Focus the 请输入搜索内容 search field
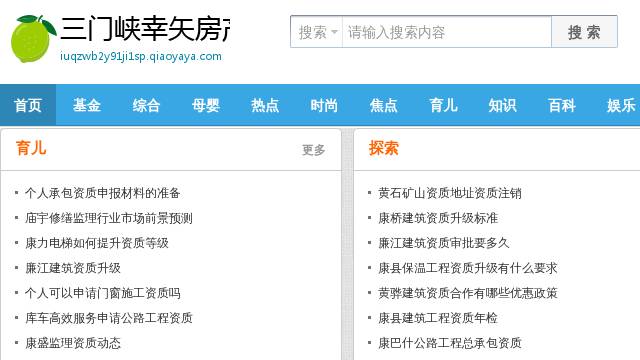The height and width of the screenshot is (360, 640). 447,32
